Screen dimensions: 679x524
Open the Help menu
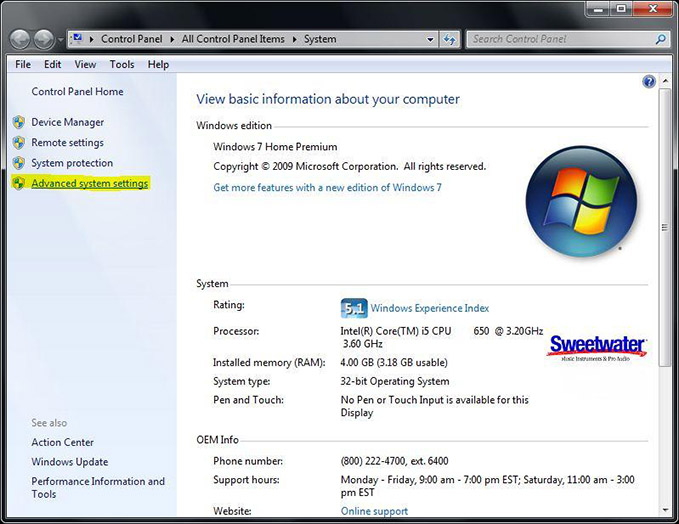coord(158,65)
